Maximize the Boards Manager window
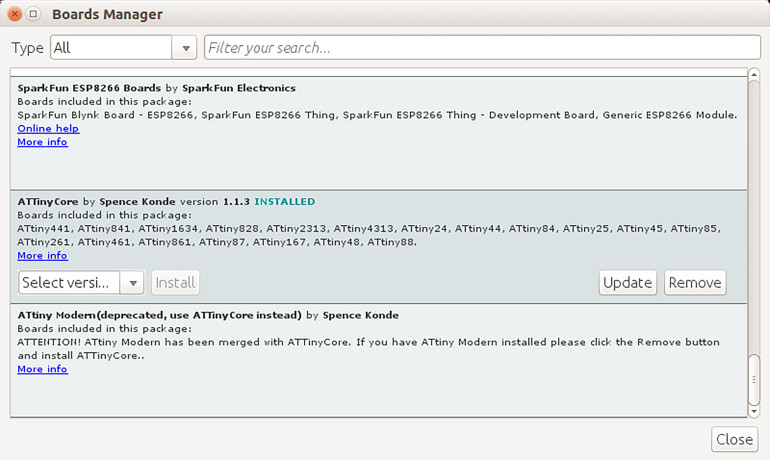The height and width of the screenshot is (460, 770). click(33, 14)
